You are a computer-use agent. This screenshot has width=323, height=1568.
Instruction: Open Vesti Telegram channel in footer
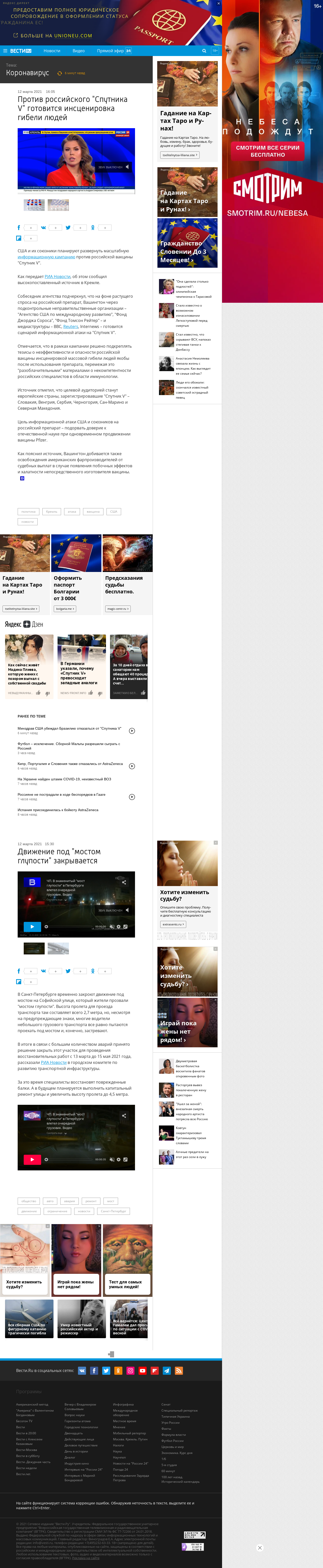(x=167, y=1370)
